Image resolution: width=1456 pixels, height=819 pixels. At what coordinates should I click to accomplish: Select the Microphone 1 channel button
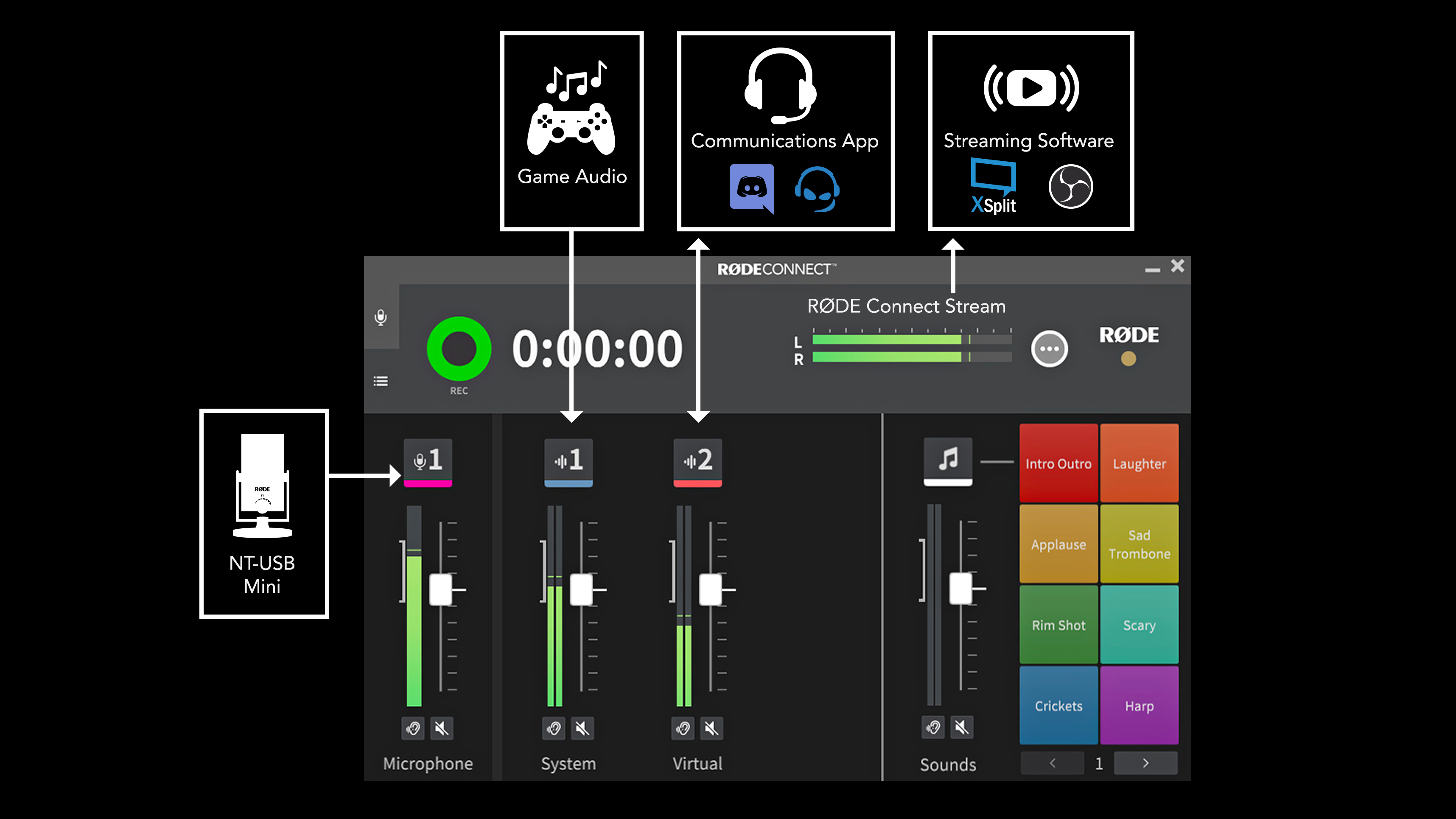pos(428,463)
